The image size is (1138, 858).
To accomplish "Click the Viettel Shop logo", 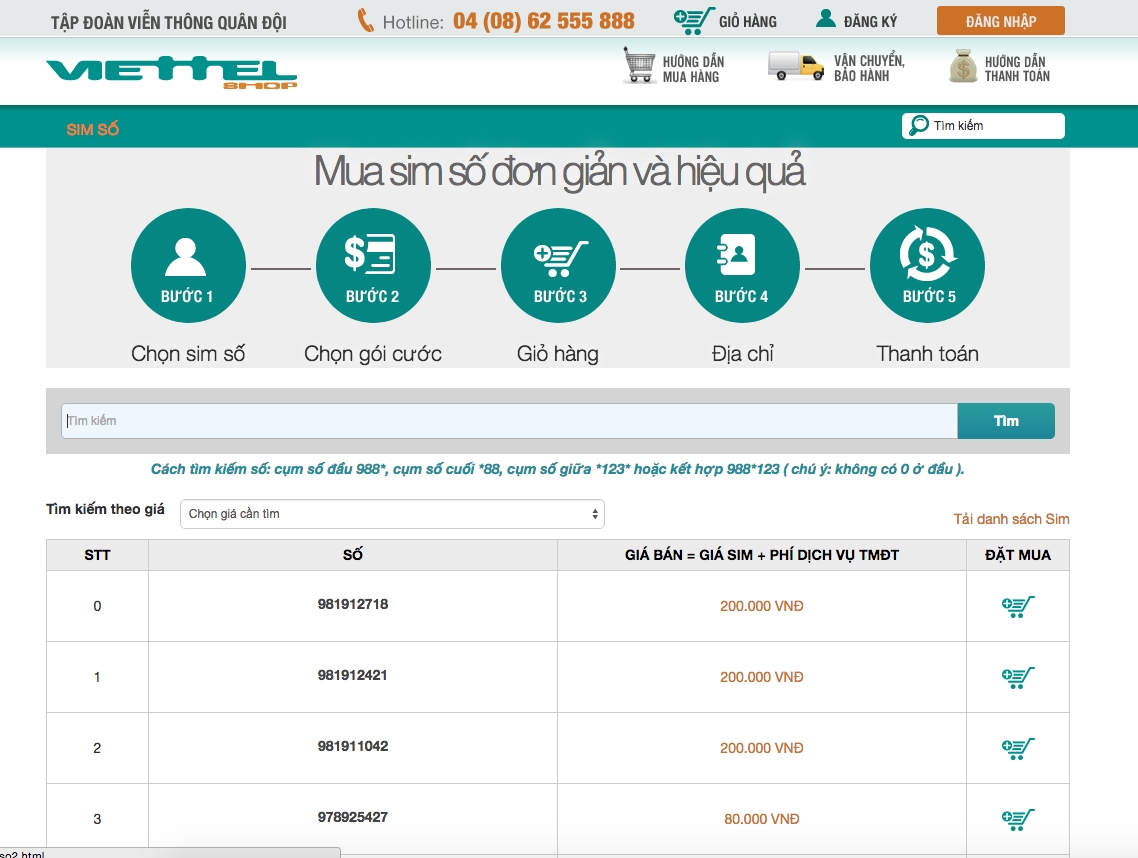I will click(x=171, y=72).
